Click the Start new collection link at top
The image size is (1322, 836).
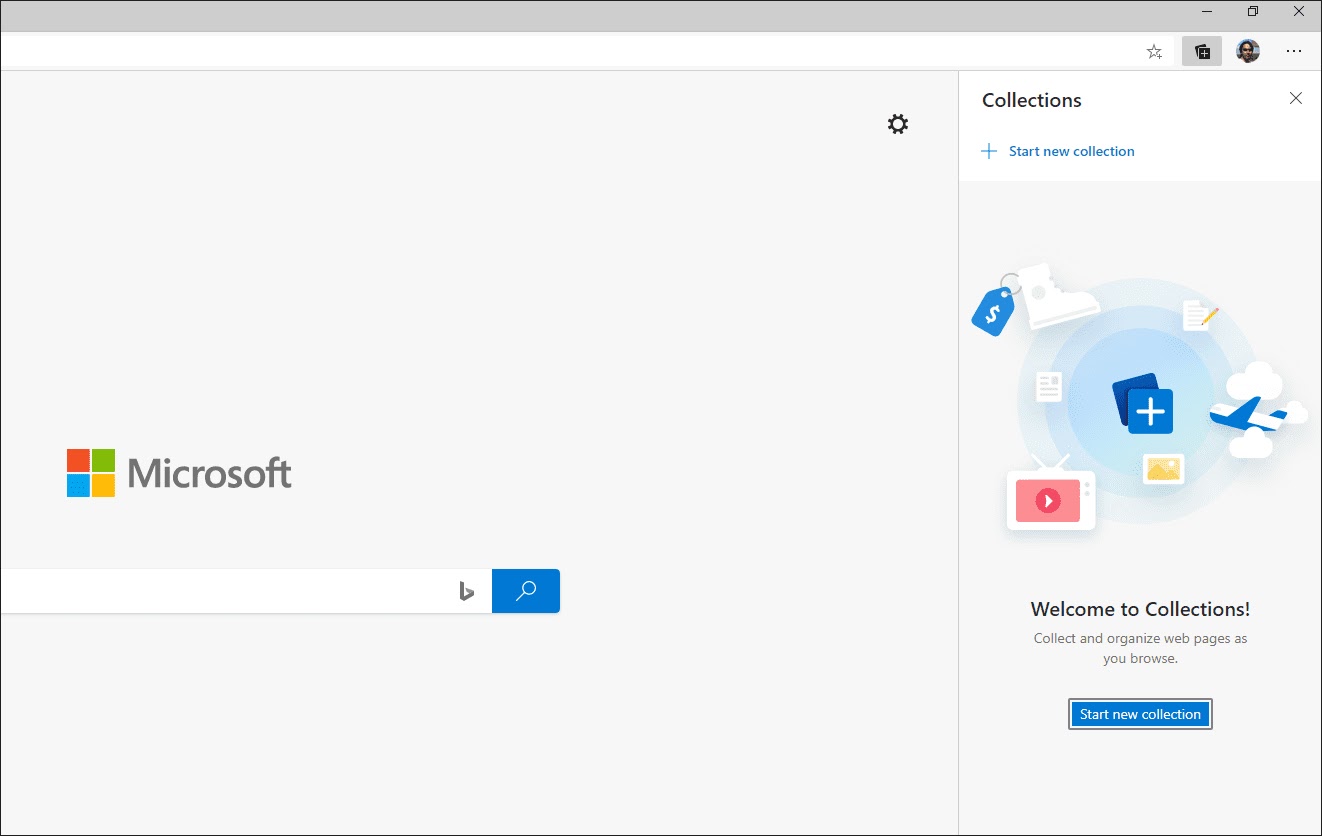pos(1071,151)
